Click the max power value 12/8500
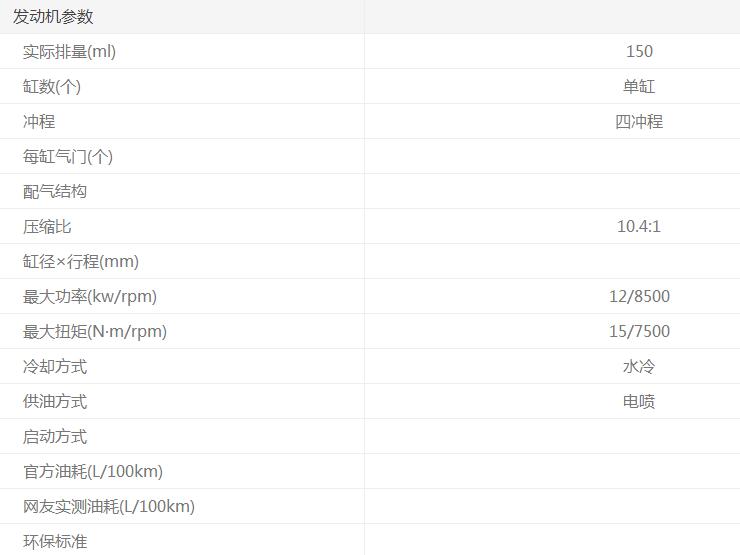The image size is (740, 555). click(x=639, y=296)
